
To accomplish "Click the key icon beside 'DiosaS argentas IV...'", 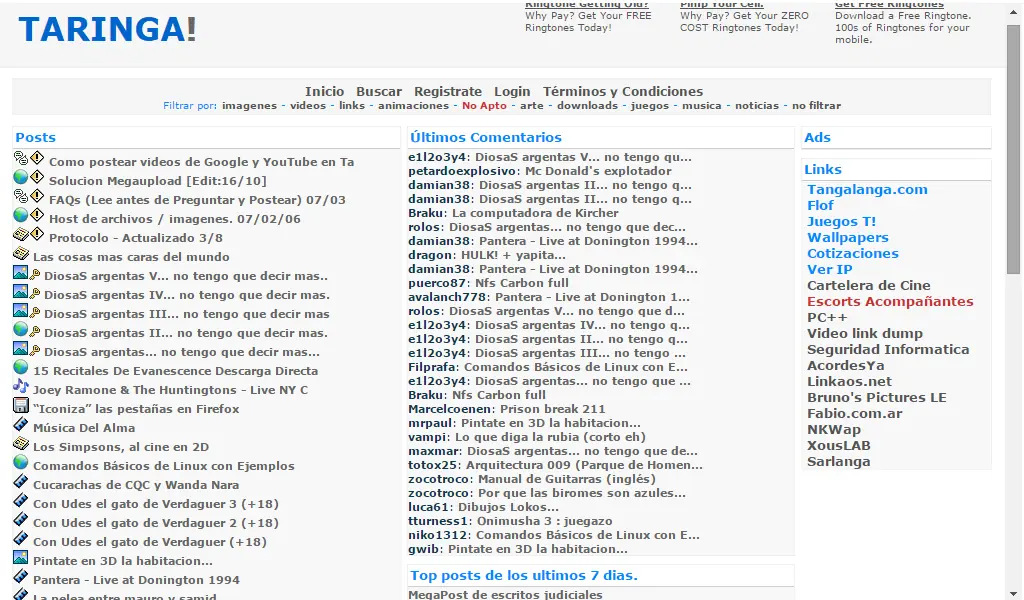I will click(x=35, y=293).
